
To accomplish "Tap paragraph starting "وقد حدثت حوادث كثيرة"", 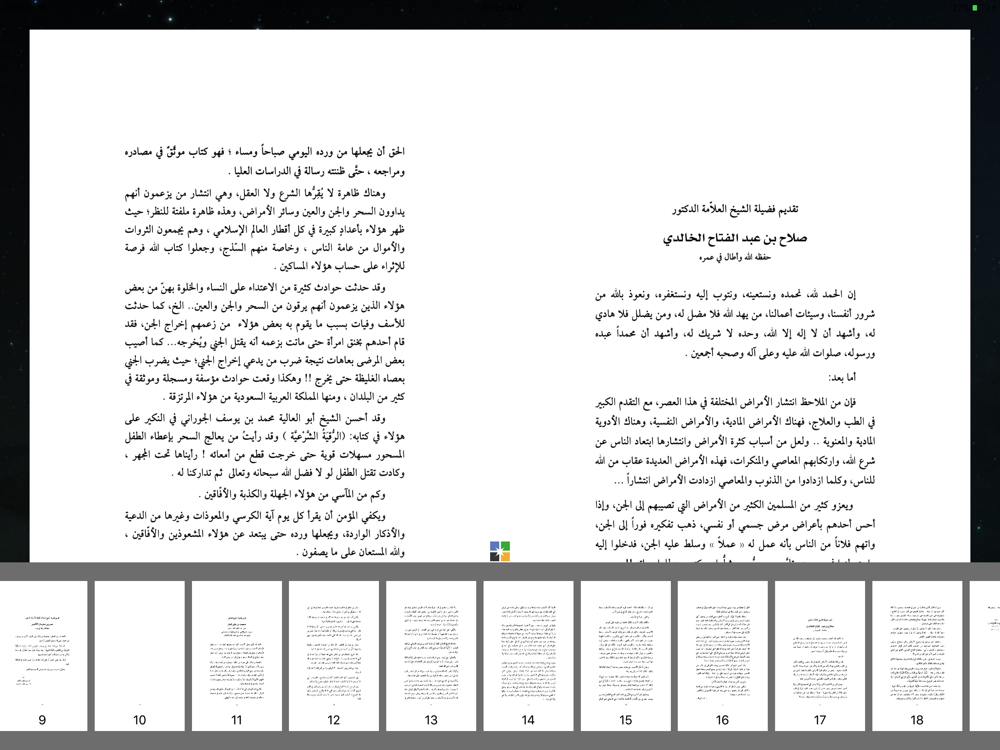I will (x=265, y=342).
